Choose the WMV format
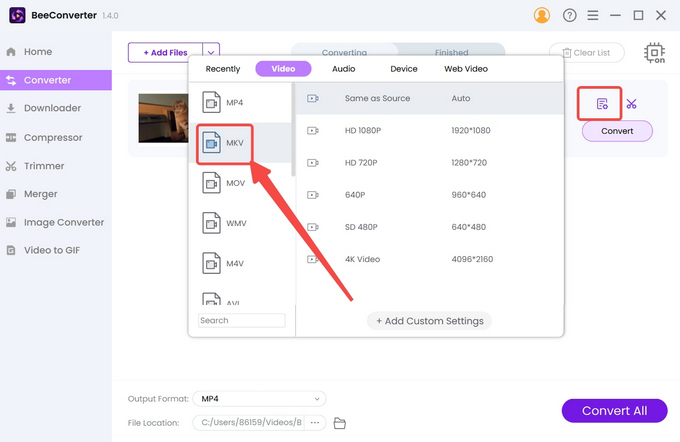The width and height of the screenshot is (680, 442). (241, 223)
